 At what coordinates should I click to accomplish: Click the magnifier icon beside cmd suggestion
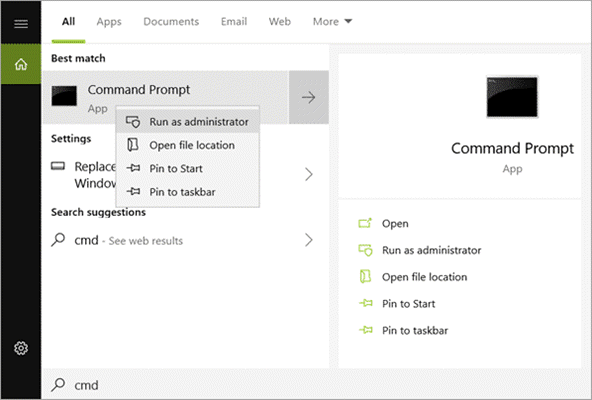pyautogui.click(x=58, y=239)
